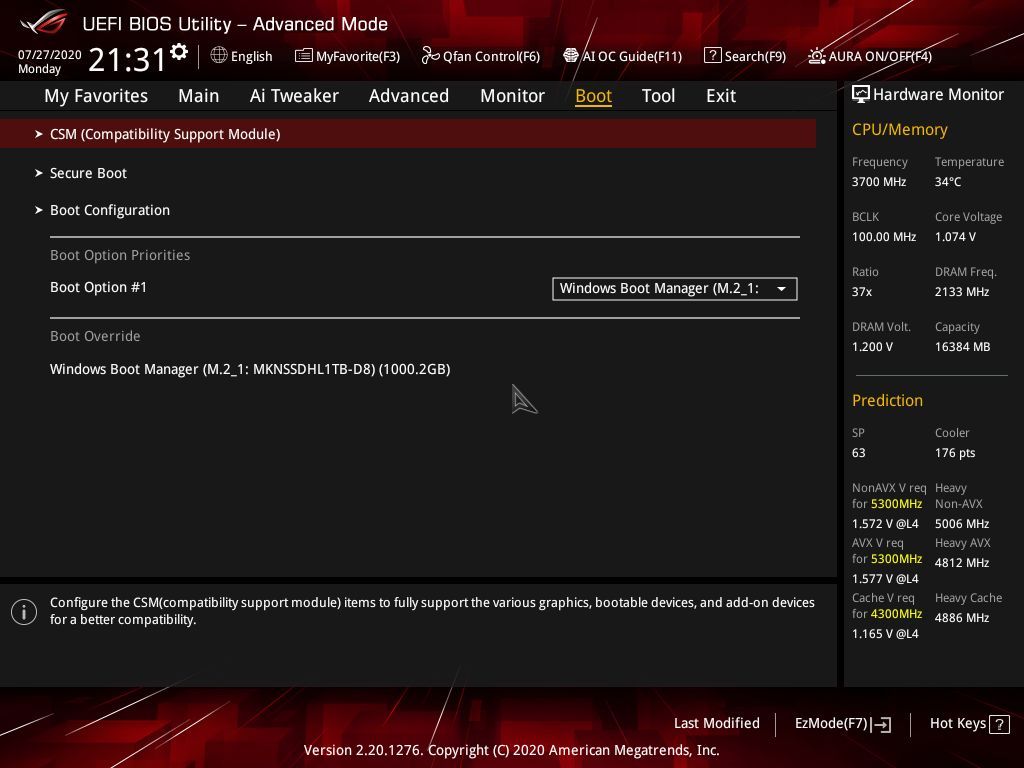Viewport: 1024px width, 768px height.
Task: Click the 1.577 V @L4 value
Action: [x=885, y=579]
